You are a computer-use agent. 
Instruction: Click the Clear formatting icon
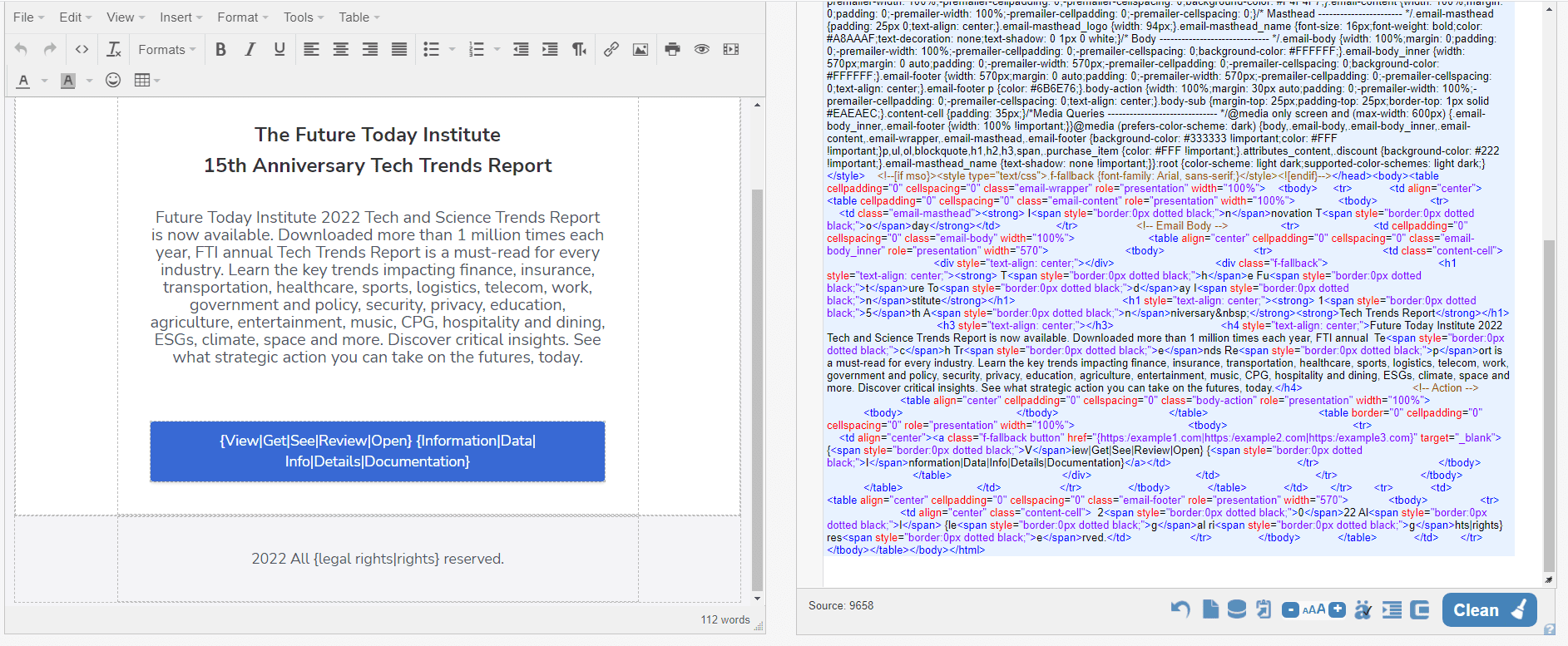115,49
